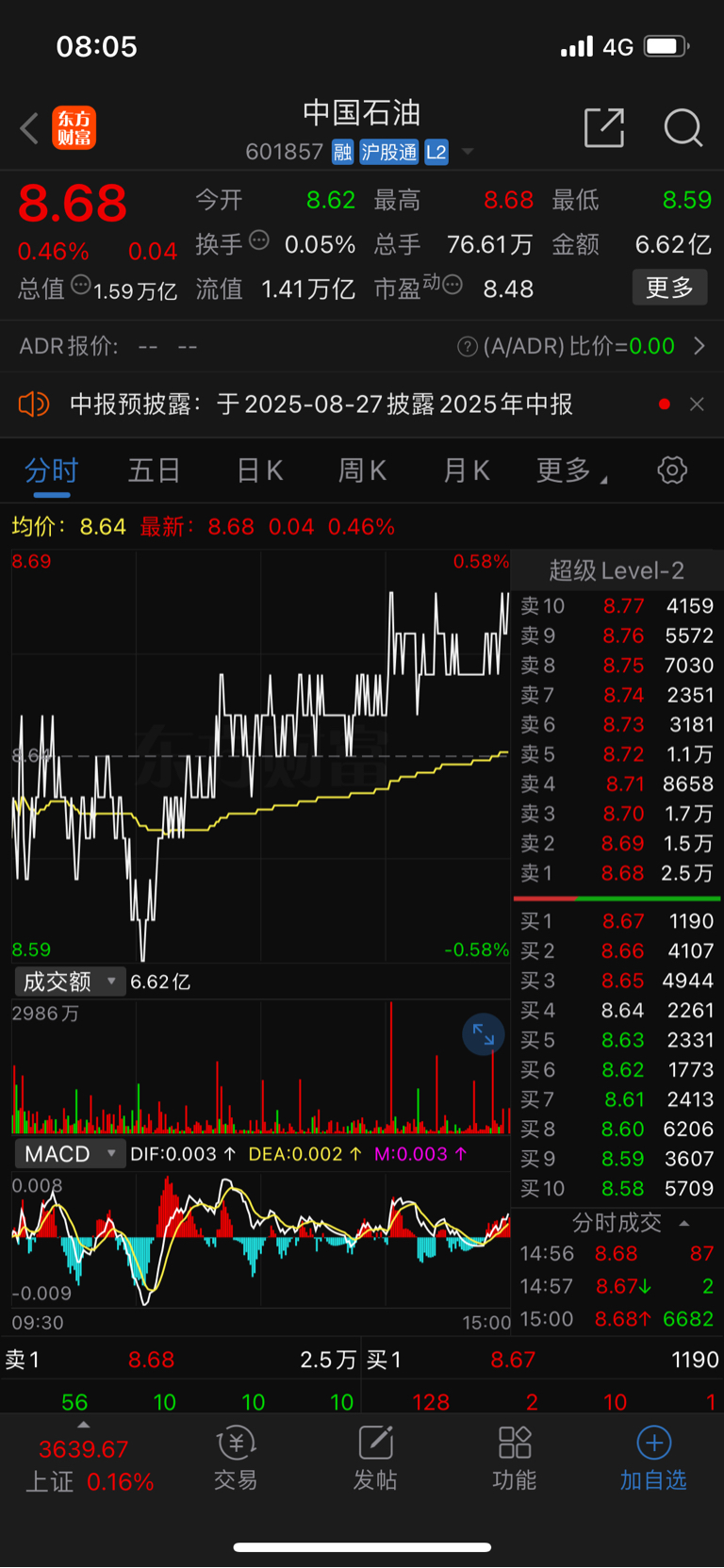
Task: Tap the 15:00 trade record row
Action: point(617,1319)
